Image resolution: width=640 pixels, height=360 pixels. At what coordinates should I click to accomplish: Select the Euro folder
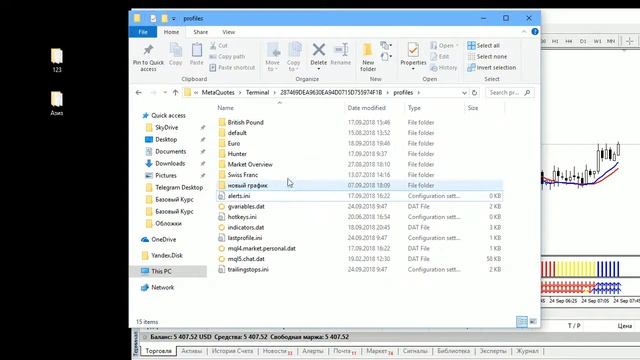click(x=233, y=144)
